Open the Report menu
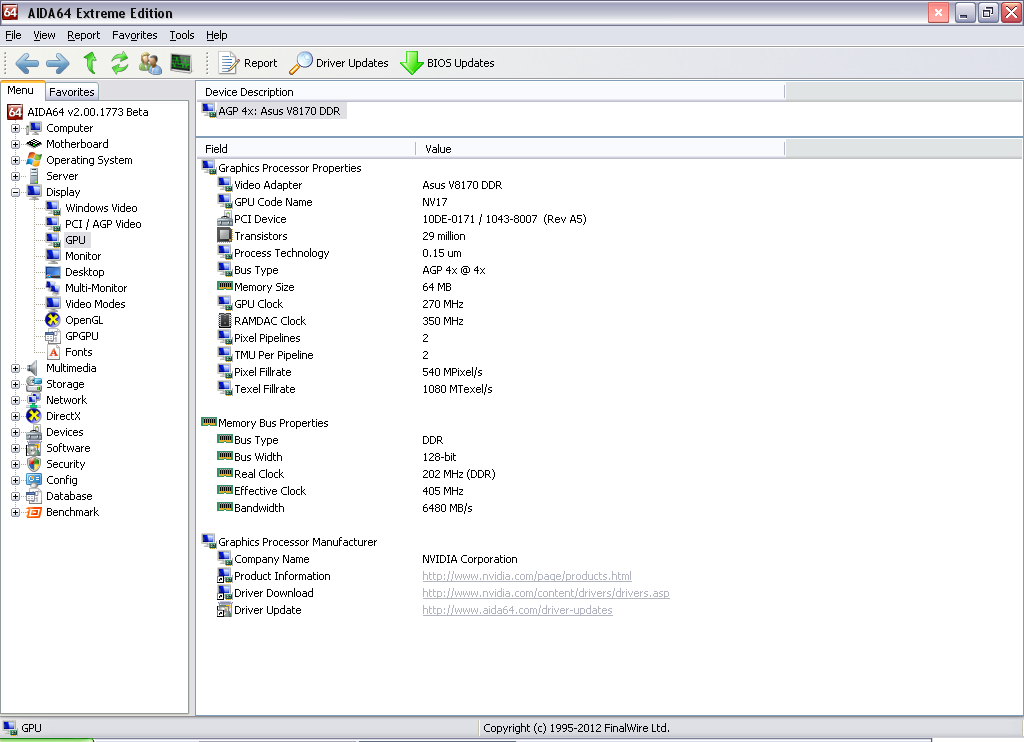 [x=84, y=35]
